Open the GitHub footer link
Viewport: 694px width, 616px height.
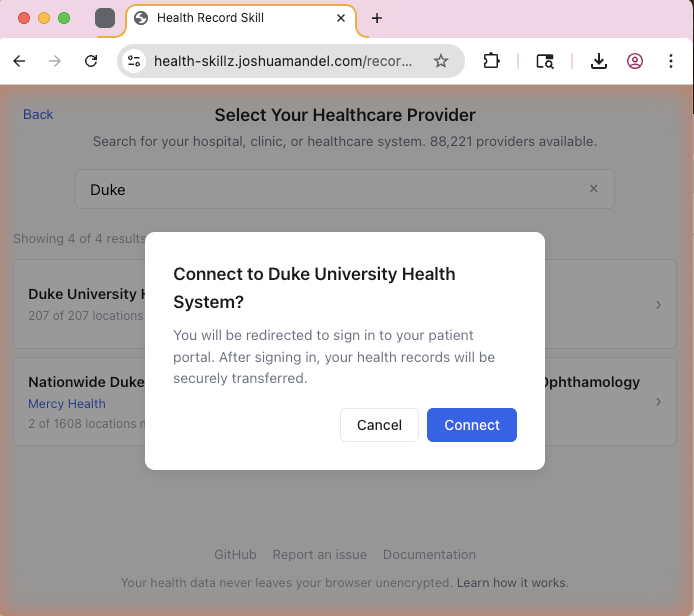[235, 554]
